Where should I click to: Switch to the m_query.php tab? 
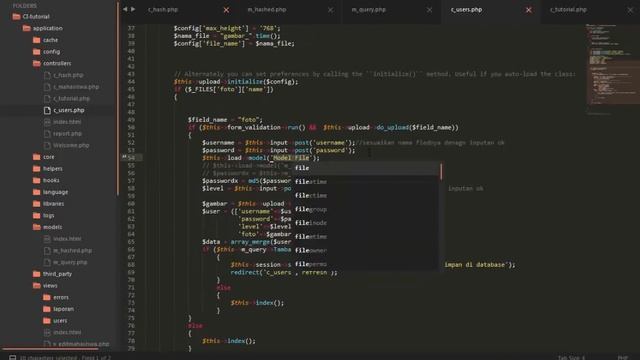(x=369, y=9)
